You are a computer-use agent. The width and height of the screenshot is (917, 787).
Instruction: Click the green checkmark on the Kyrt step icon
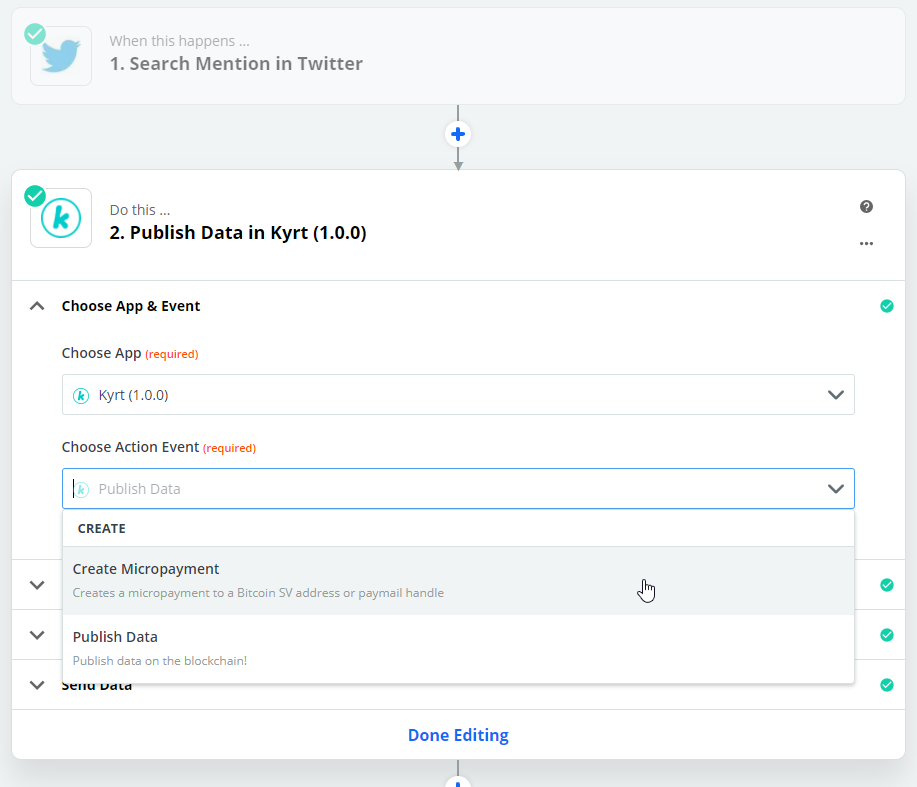point(35,196)
